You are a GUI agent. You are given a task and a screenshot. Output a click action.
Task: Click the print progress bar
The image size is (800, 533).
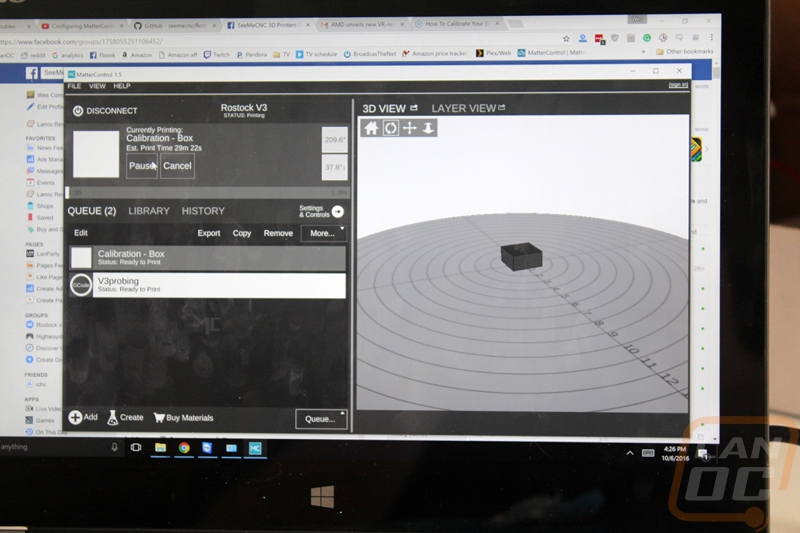[x=207, y=193]
